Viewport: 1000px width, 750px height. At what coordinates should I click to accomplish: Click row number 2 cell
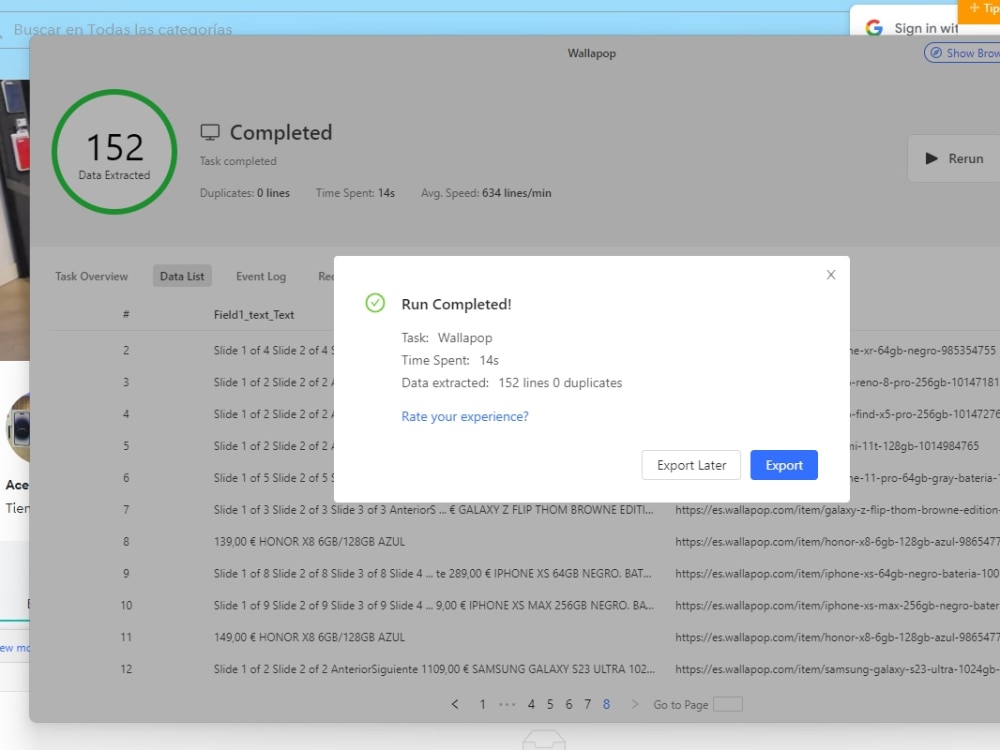pyautogui.click(x=126, y=350)
